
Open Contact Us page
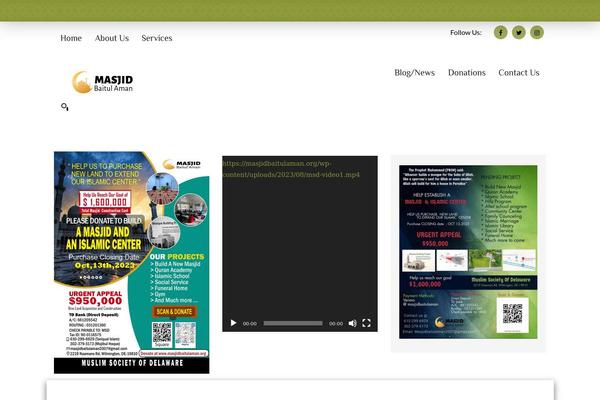pyautogui.click(x=519, y=73)
